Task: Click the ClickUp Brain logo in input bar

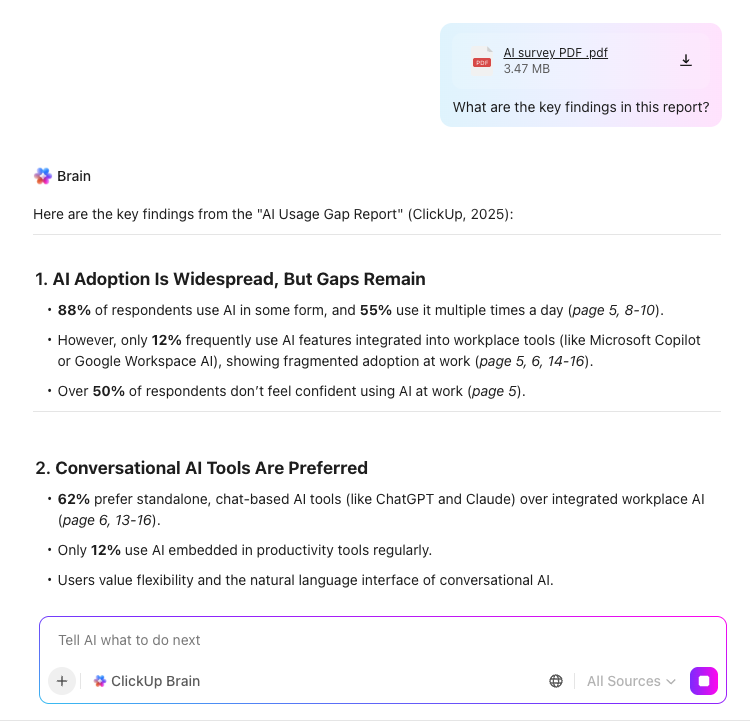Action: 100,681
